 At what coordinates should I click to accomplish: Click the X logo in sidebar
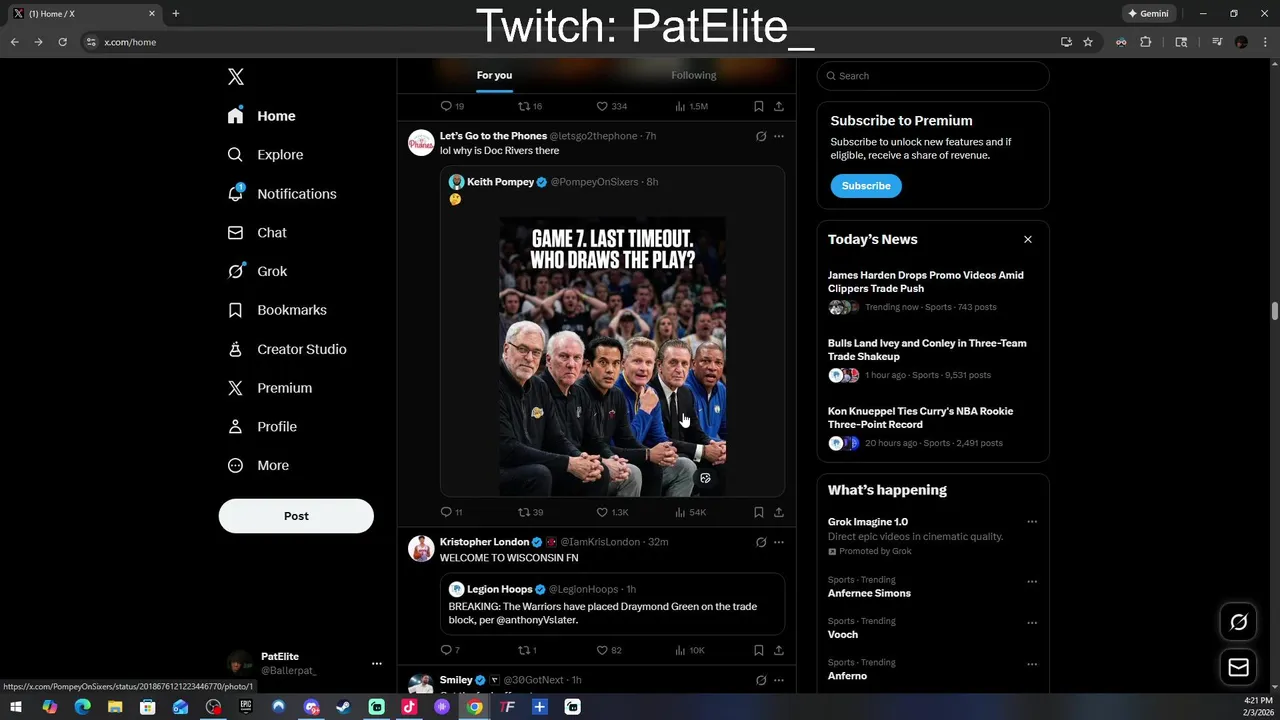tap(236, 77)
